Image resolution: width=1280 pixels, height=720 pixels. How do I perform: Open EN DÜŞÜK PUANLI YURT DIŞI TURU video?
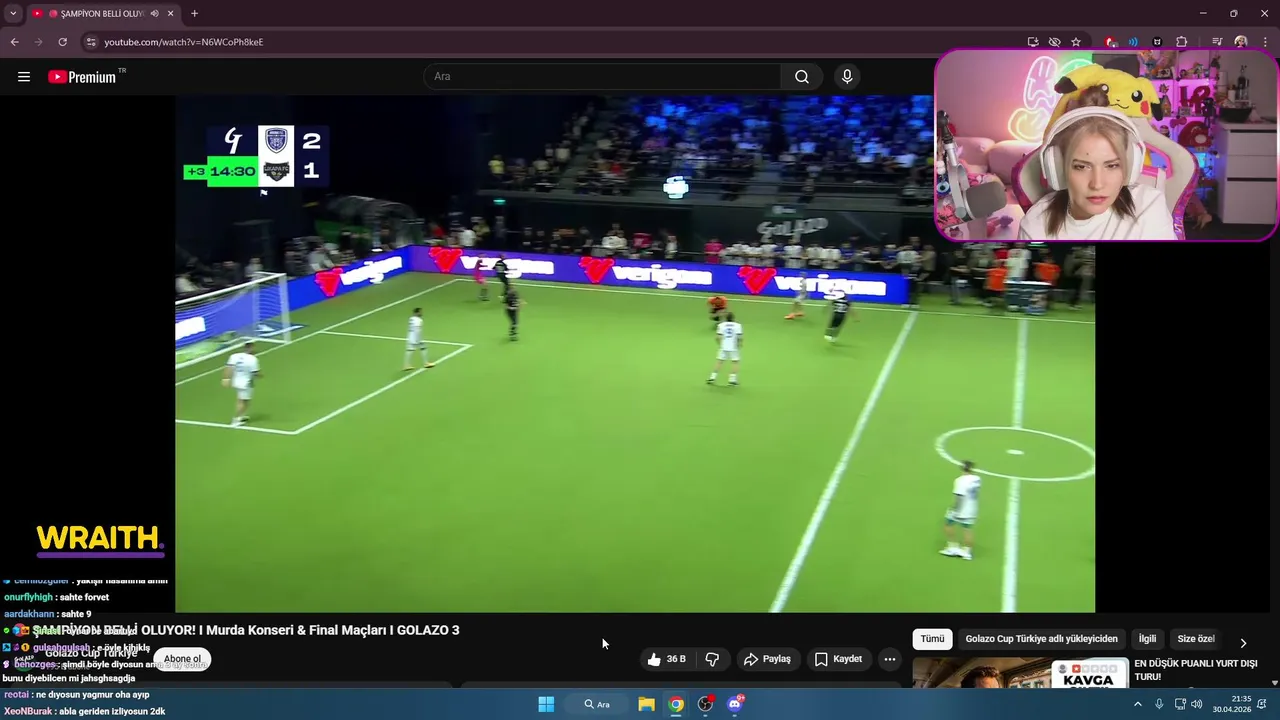pos(1195,670)
